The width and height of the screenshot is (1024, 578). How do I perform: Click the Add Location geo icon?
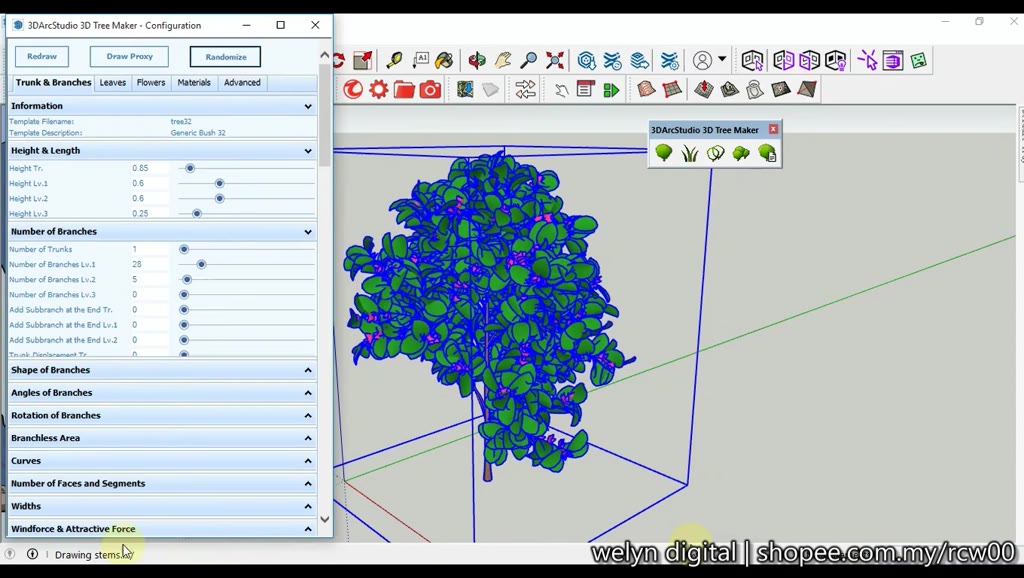coord(465,89)
